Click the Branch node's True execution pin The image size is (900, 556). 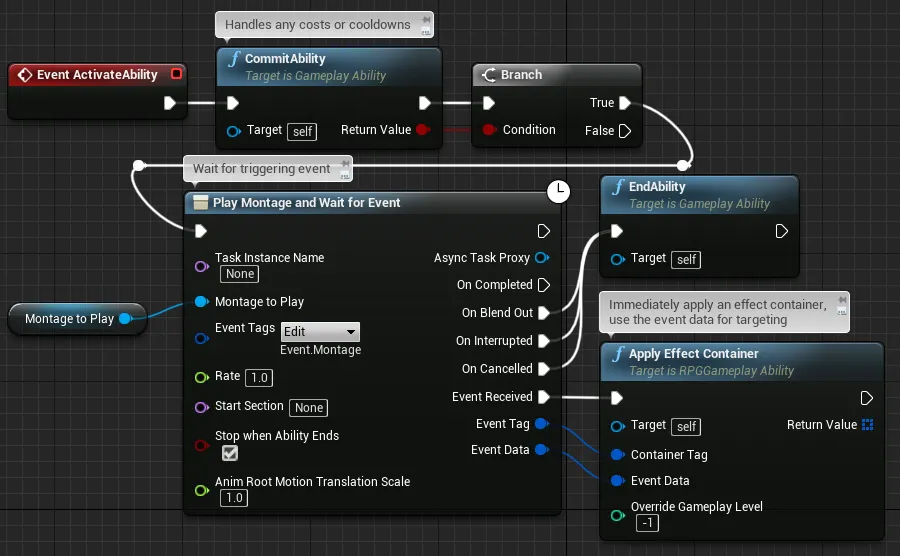[x=625, y=103]
